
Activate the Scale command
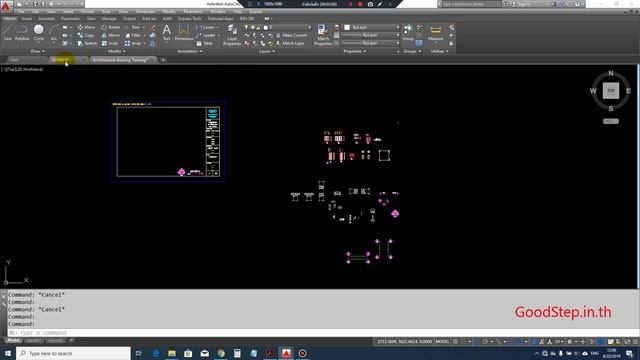(110, 43)
